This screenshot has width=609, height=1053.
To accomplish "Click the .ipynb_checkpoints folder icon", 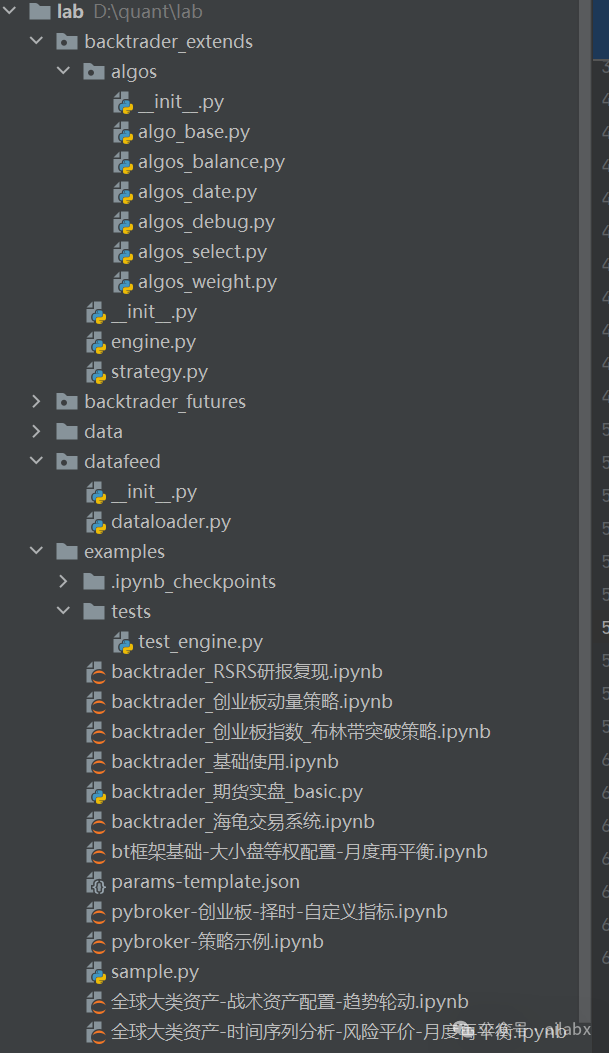I will click(x=93, y=582).
